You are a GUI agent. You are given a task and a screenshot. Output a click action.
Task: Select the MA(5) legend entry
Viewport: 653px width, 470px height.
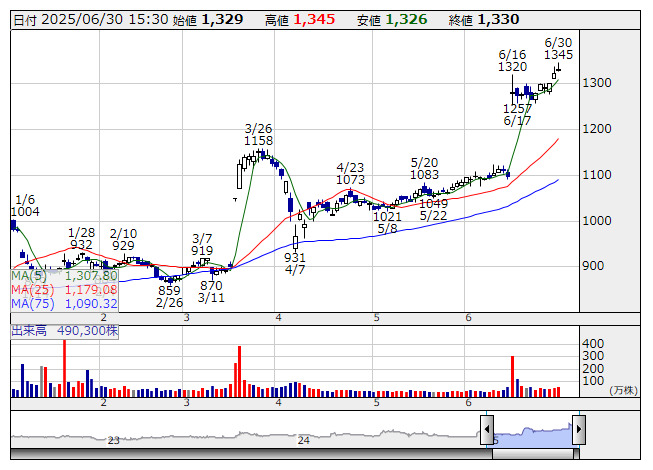(x=65, y=275)
